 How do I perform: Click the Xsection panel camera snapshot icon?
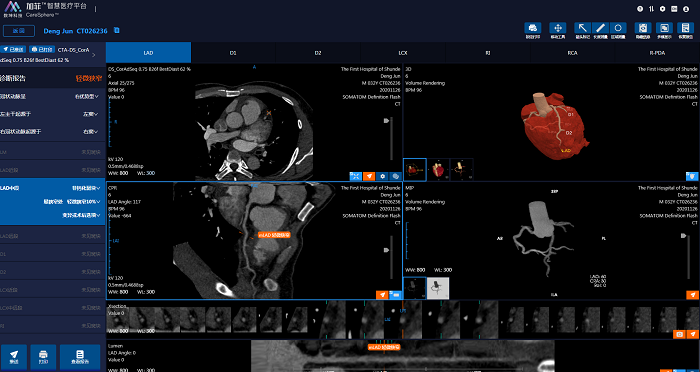click(x=679, y=334)
